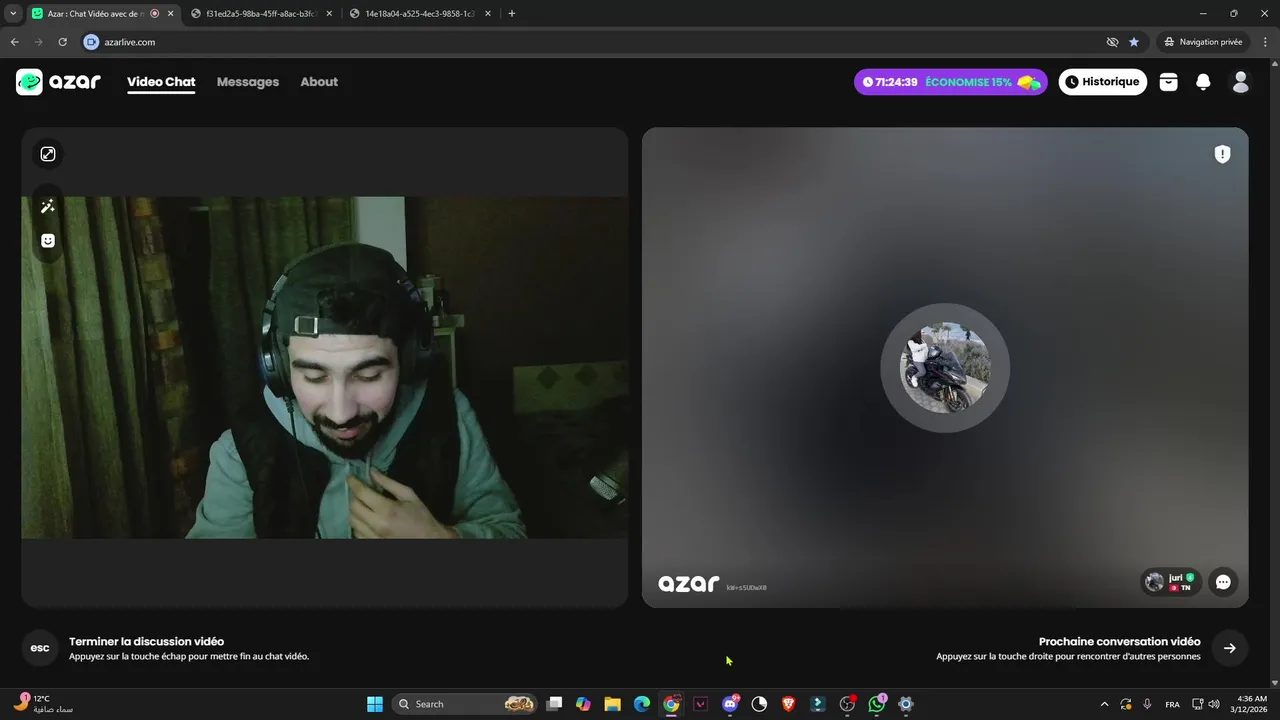Open the face sticker filter icon
The image size is (1280, 720).
pos(48,241)
